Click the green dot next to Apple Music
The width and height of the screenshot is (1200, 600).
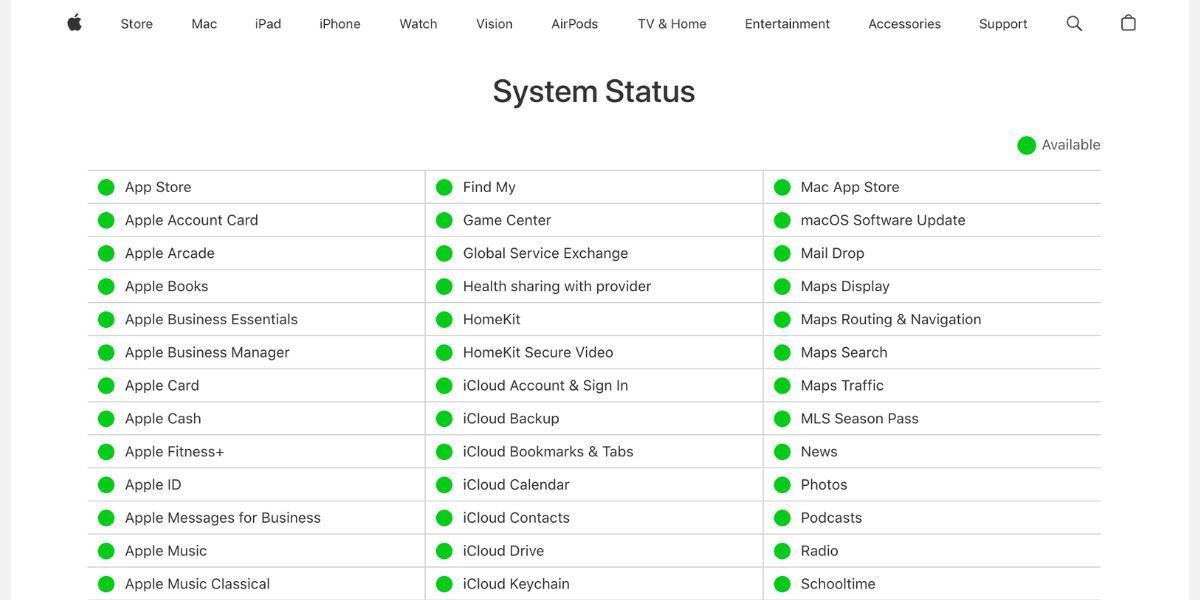coord(105,550)
